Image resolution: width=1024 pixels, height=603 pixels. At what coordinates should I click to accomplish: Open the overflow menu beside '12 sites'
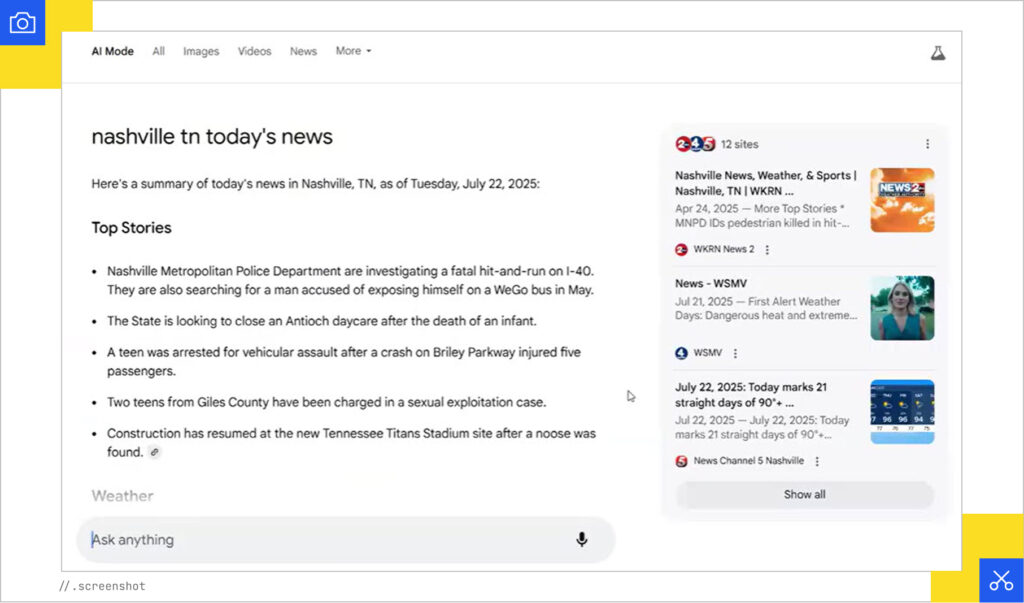[x=927, y=144]
